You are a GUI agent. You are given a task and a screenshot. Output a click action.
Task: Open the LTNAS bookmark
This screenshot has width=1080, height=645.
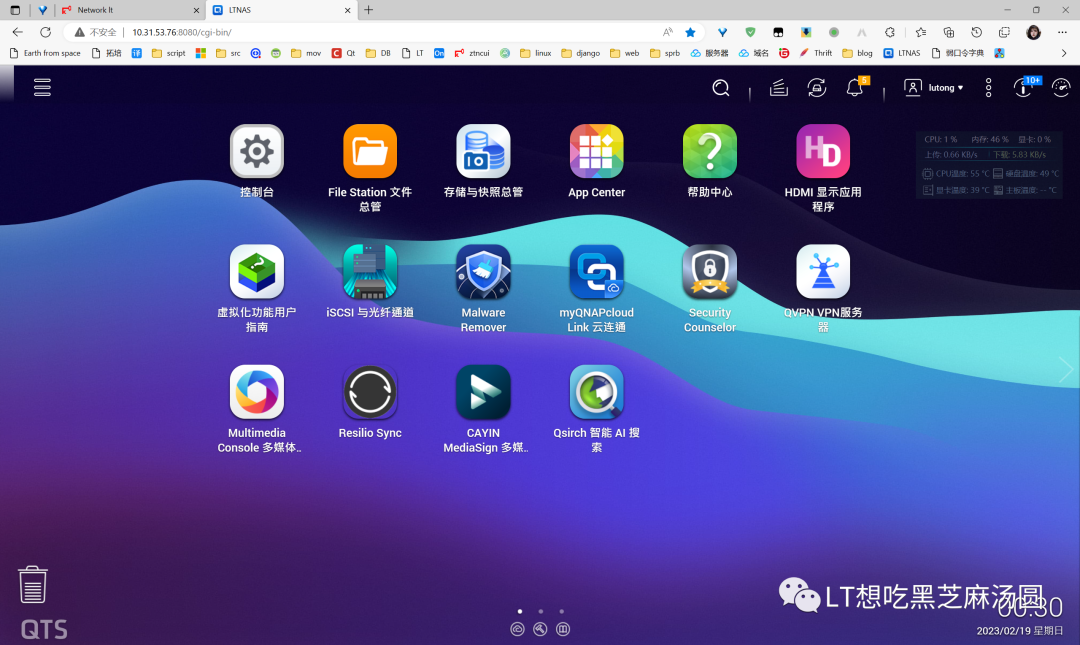tap(902, 53)
